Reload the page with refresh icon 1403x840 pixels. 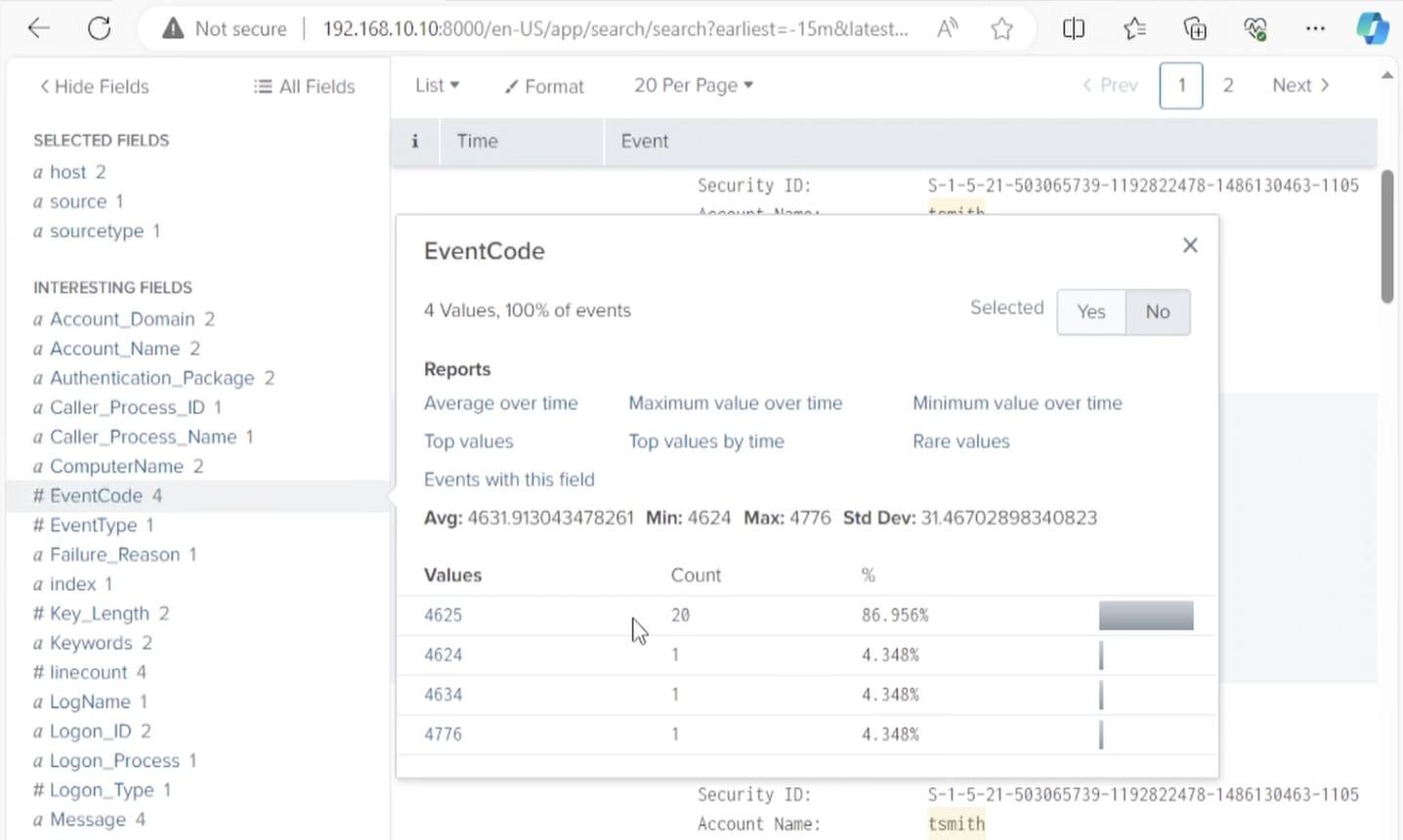point(99,28)
